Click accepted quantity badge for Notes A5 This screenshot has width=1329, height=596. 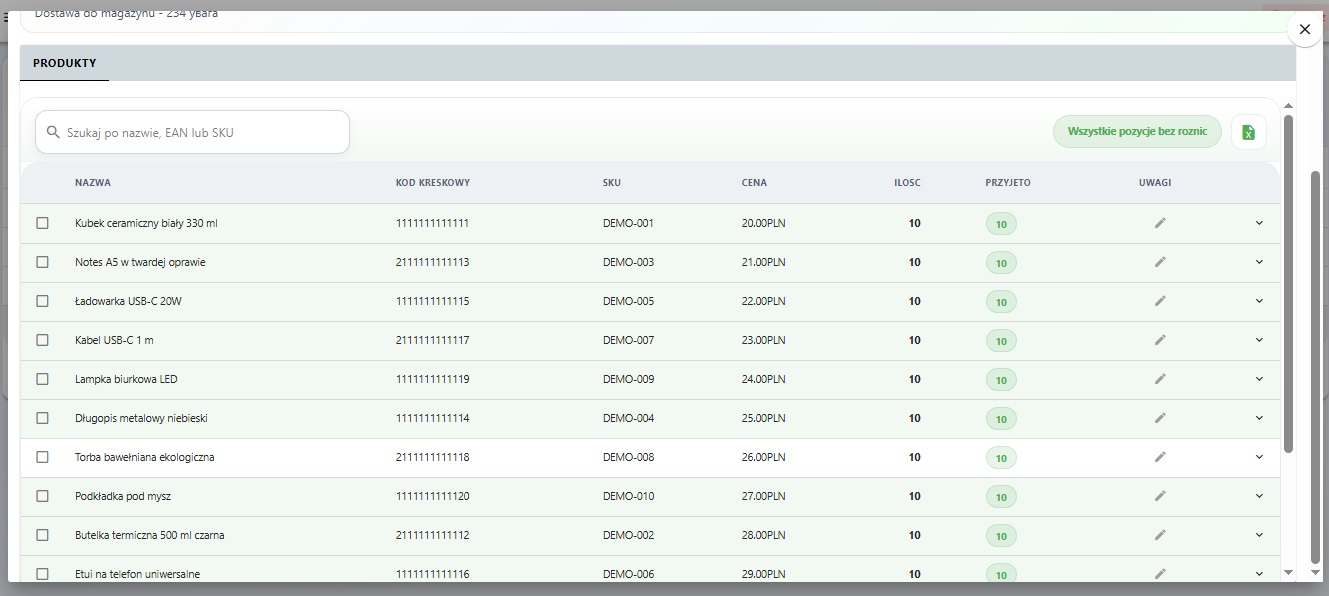point(1001,263)
